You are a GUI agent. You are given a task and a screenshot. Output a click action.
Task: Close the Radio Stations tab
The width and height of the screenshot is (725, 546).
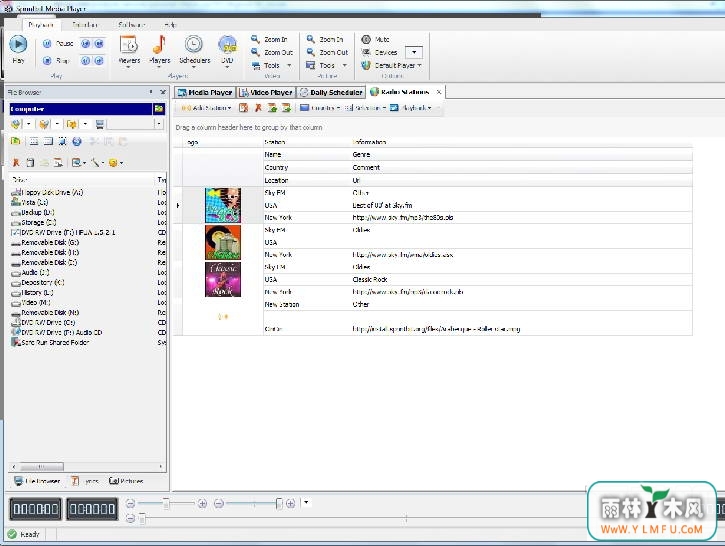[x=439, y=92]
